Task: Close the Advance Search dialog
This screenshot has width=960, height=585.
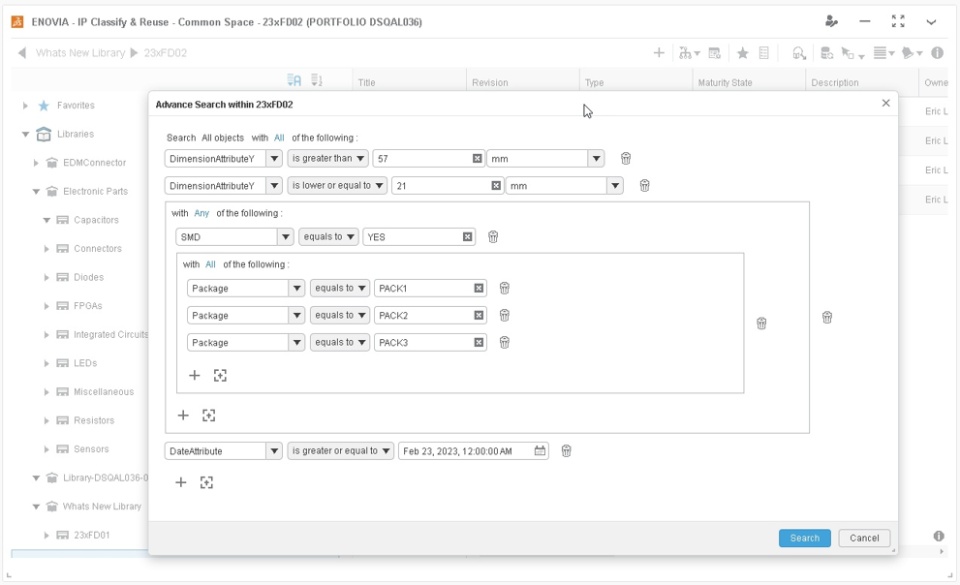Action: click(x=885, y=103)
